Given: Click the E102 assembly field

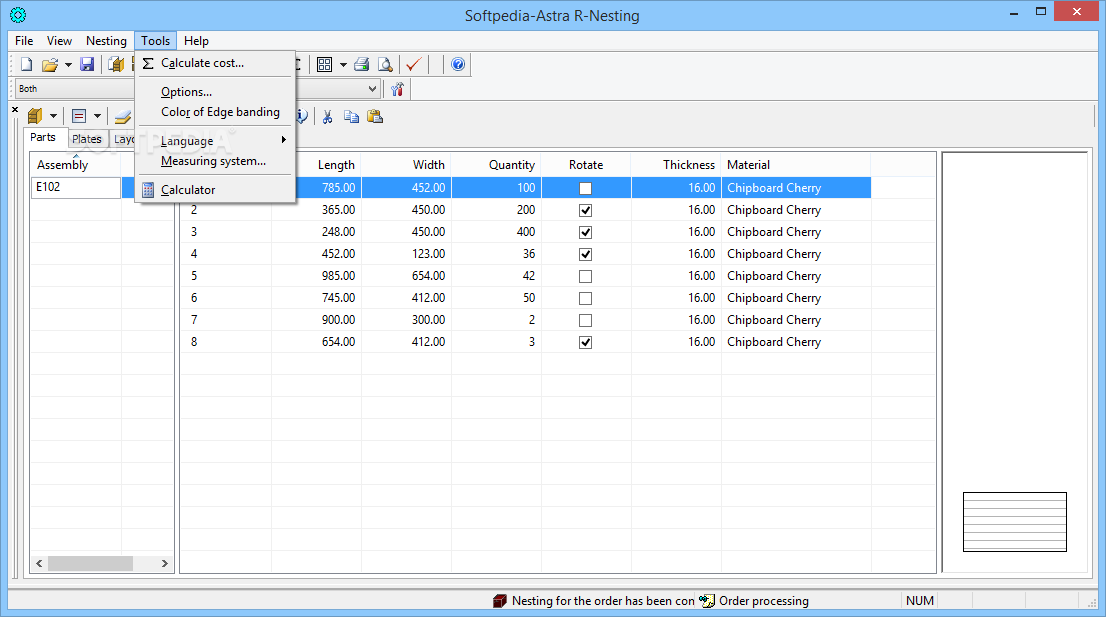Looking at the screenshot, I should click(75, 188).
